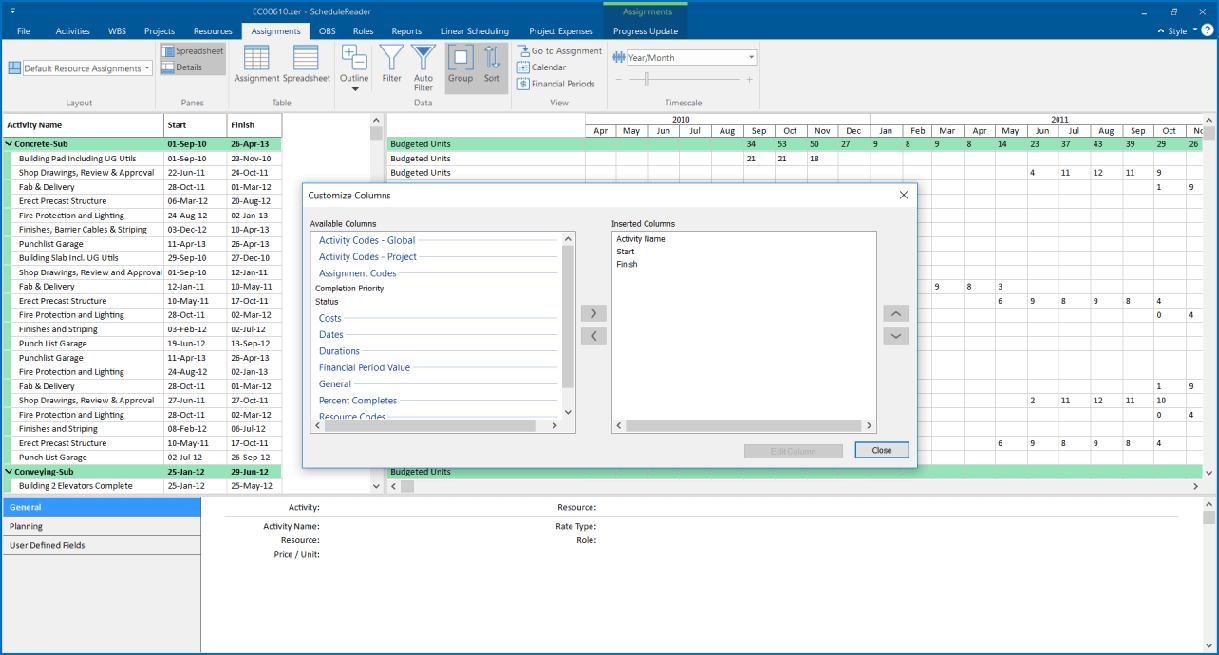Screen dimensions: 1219x655
Task: Open Financial Periods in the View group
Action: point(556,84)
